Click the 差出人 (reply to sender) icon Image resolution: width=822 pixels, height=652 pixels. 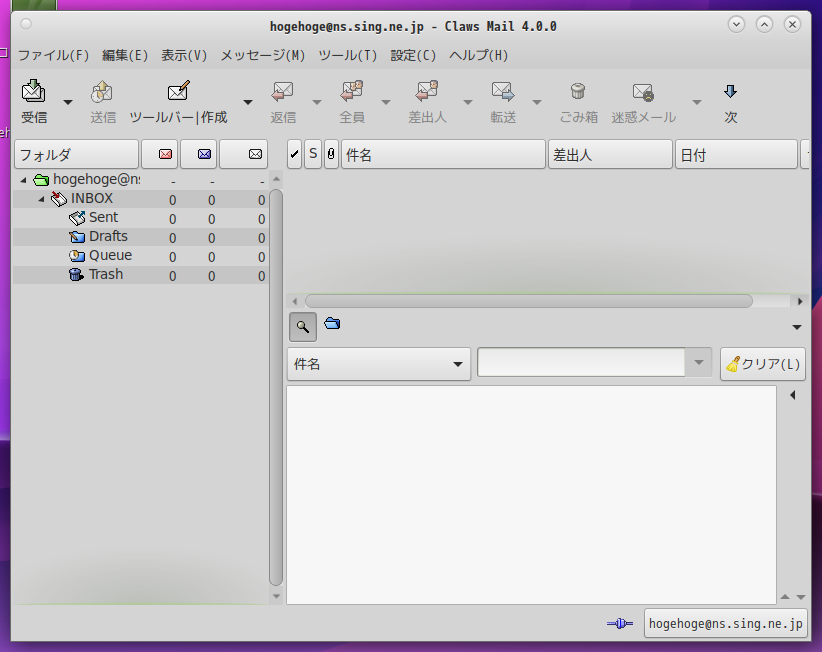427,91
